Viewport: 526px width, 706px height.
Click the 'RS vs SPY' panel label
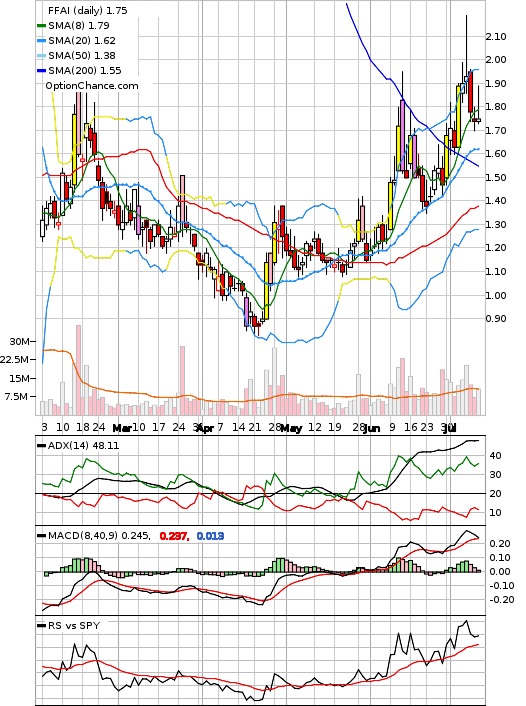click(74, 625)
